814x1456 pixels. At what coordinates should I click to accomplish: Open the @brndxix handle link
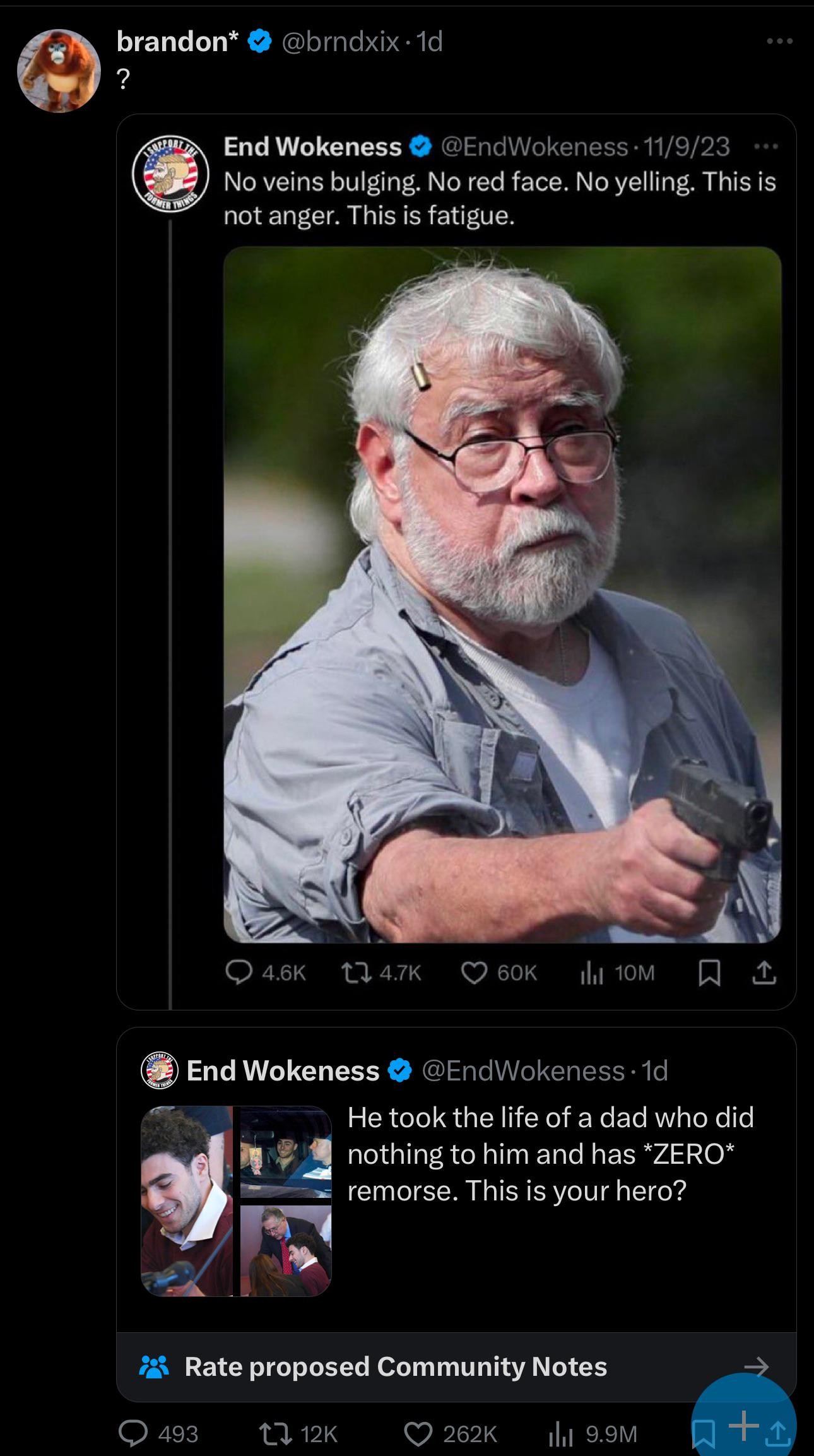point(340,42)
